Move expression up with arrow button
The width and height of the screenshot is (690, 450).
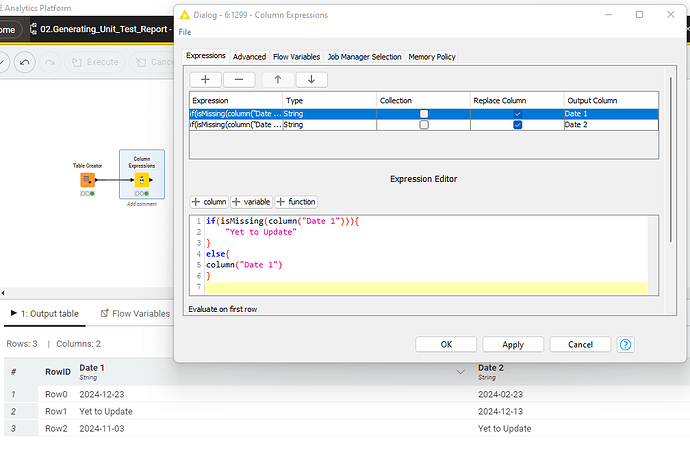pyautogui.click(x=278, y=80)
